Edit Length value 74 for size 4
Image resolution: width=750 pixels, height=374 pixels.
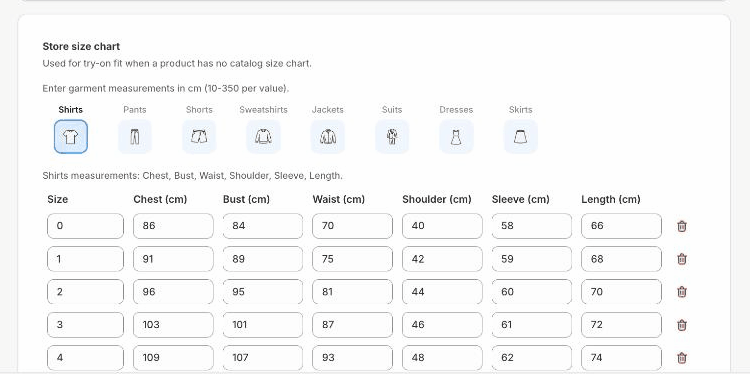click(621, 358)
